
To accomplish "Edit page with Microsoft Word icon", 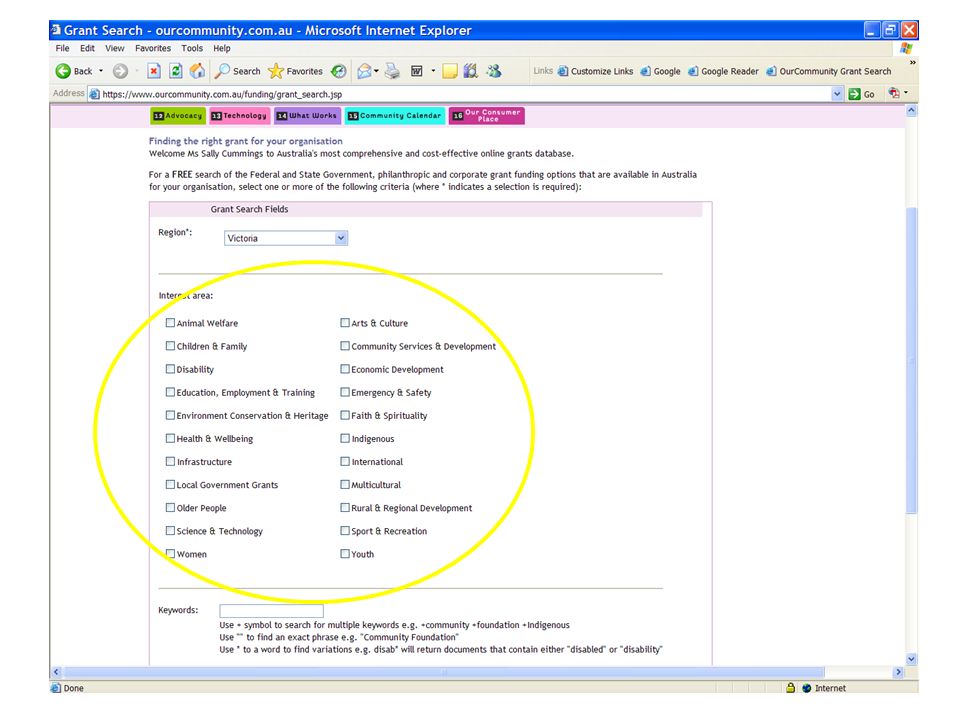I will pos(416,71).
